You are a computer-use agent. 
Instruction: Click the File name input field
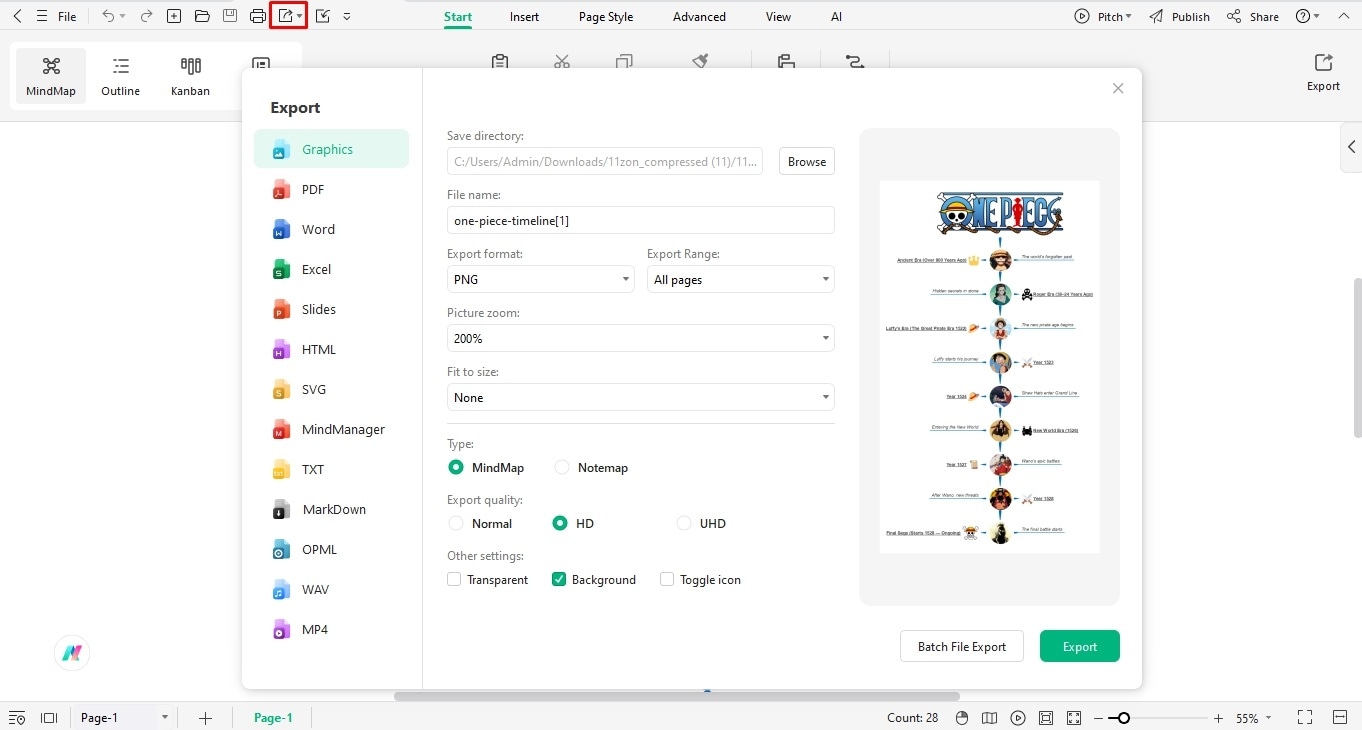tap(640, 220)
